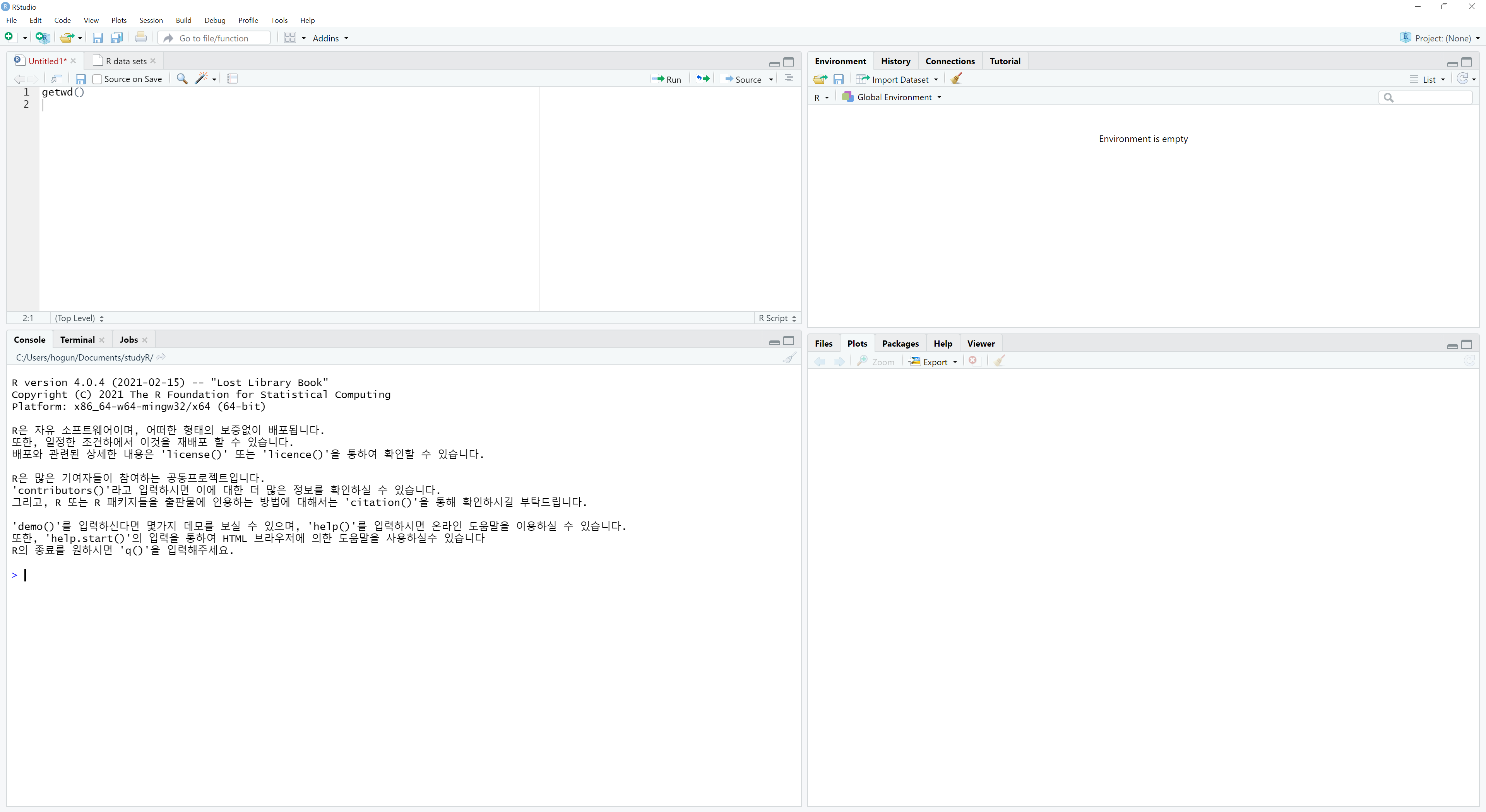Expand the Global Environment selector
The width and height of the screenshot is (1486, 812).
pos(891,97)
